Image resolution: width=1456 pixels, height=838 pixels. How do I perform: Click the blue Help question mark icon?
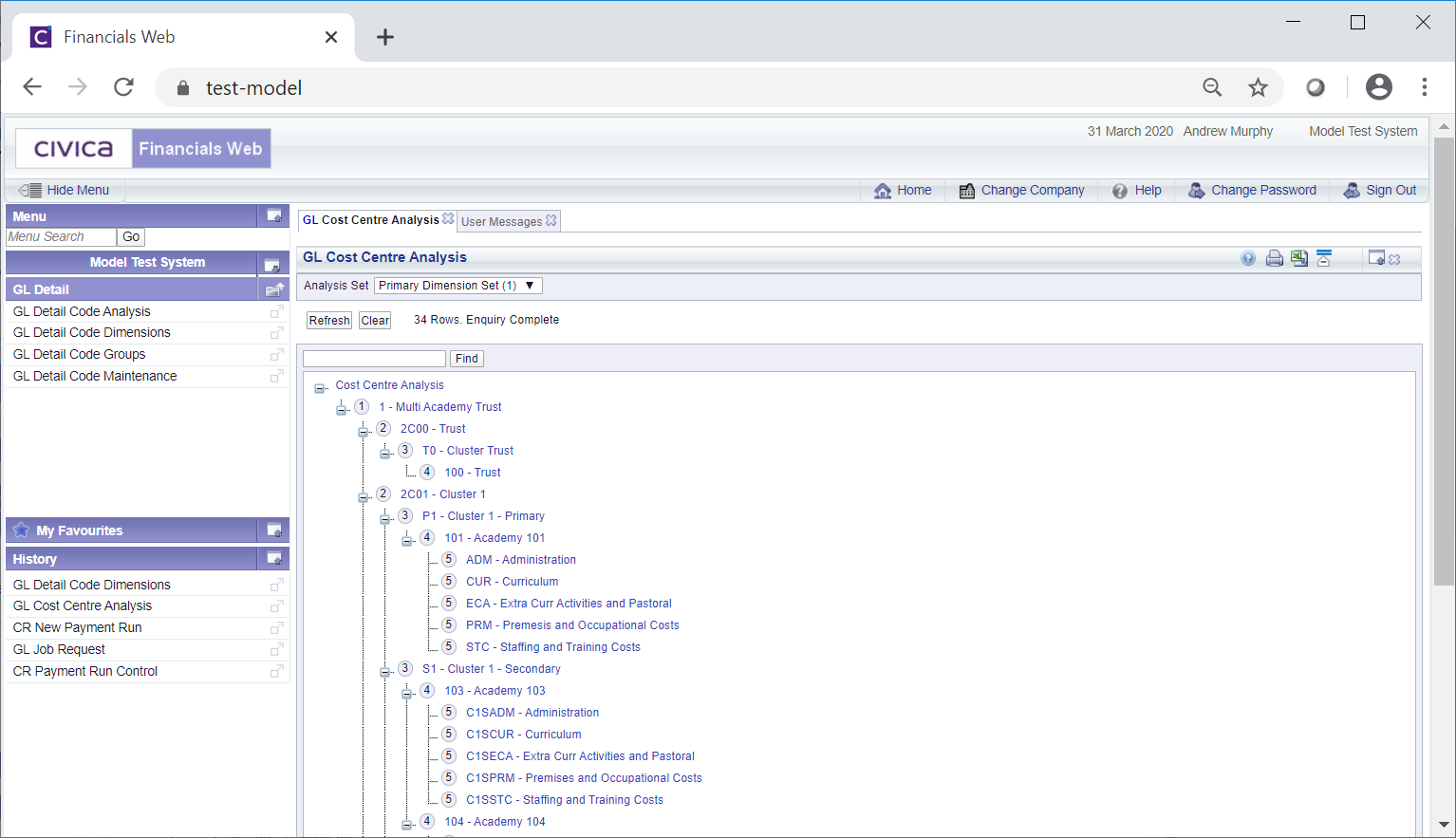(x=1248, y=258)
